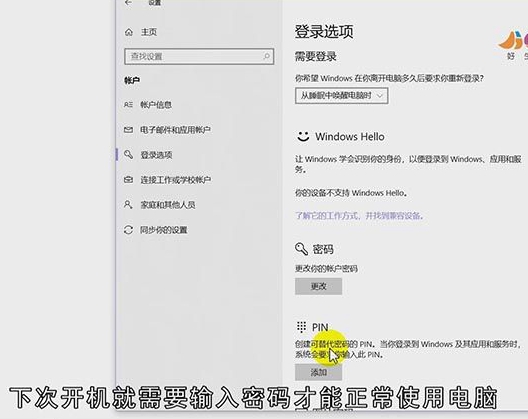This screenshot has height=419, width=528.
Task: Select the 更改你的帐户密码 description
Action: point(326,268)
